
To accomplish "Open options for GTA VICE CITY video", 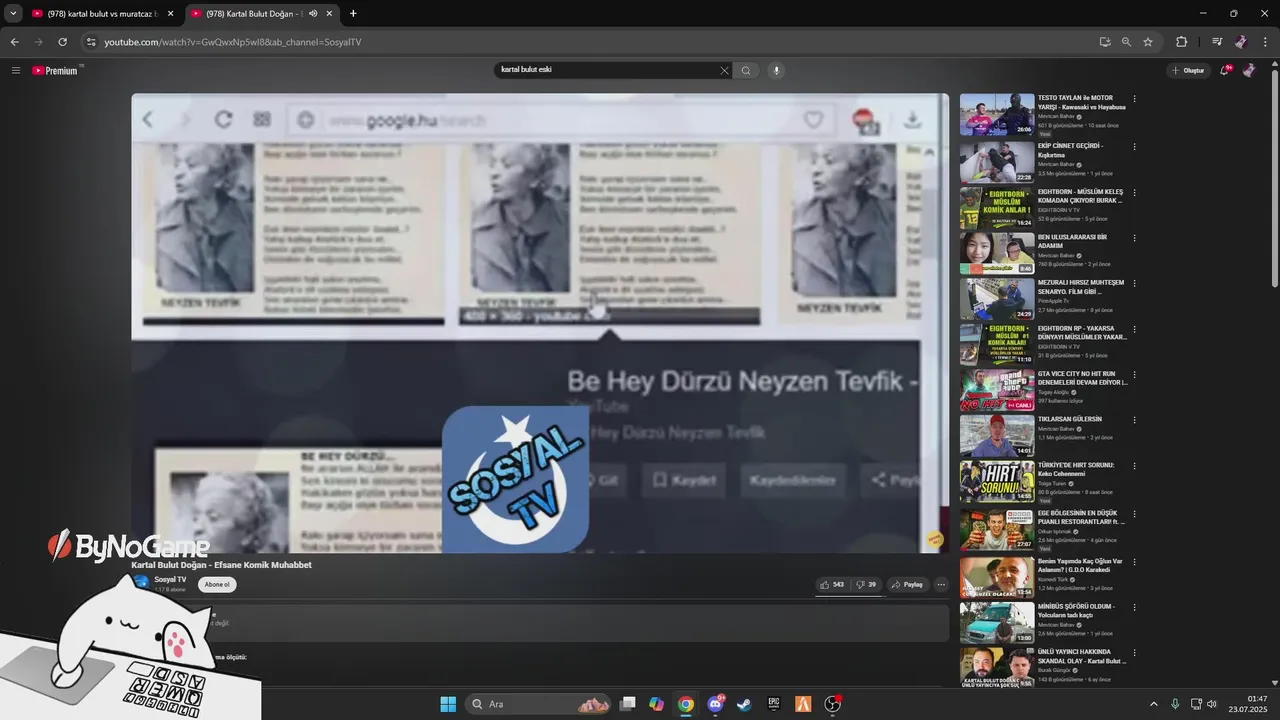I will pos(1134,374).
